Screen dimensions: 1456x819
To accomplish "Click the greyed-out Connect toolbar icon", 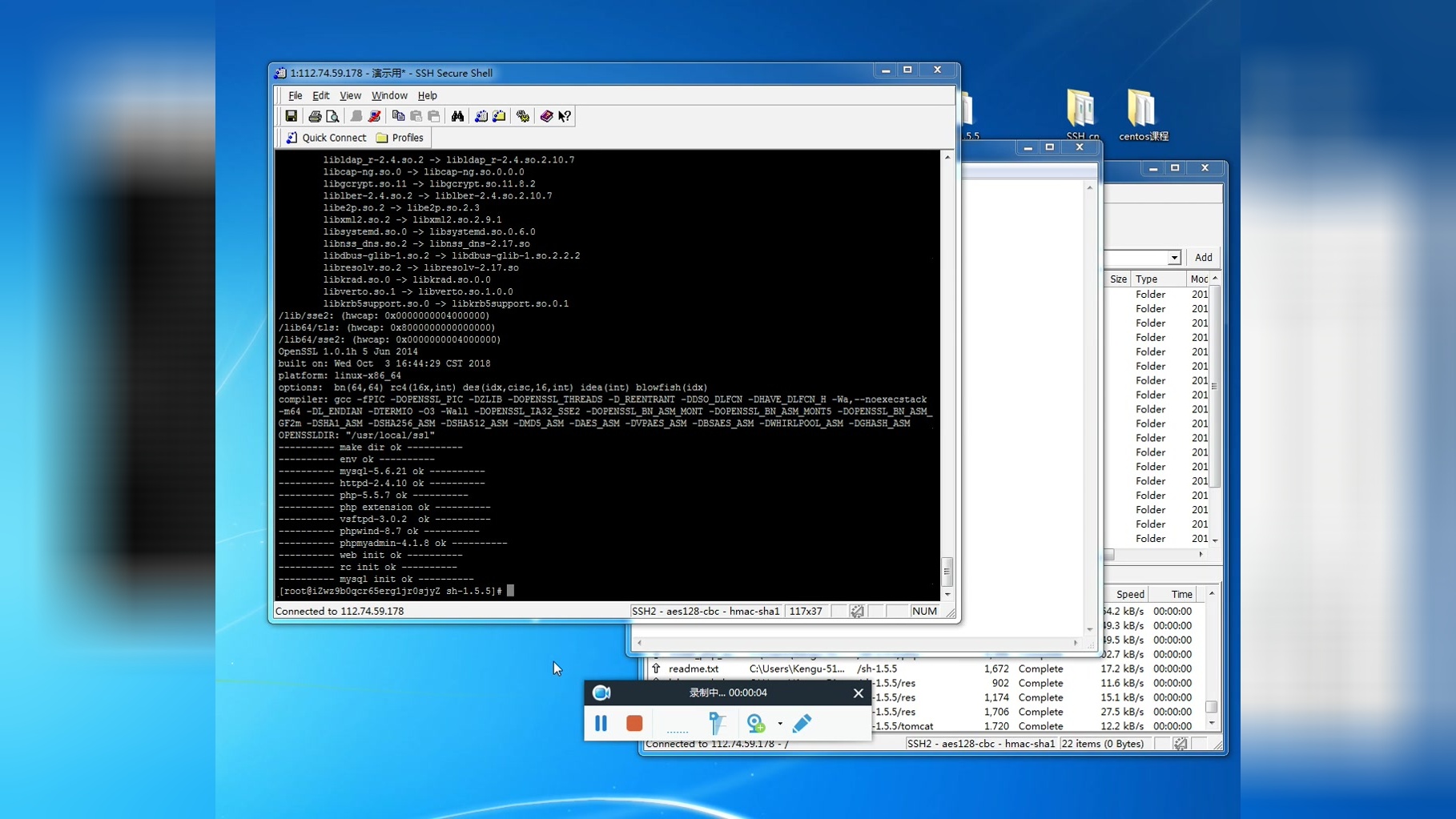I will [356, 116].
